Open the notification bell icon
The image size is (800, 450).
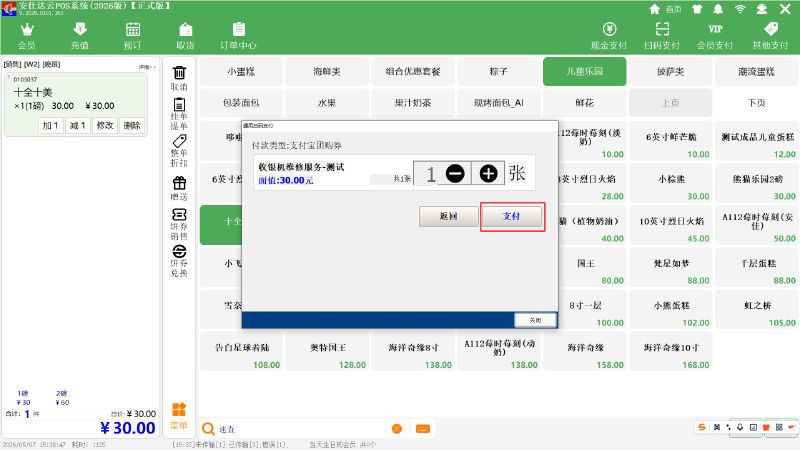718,9
